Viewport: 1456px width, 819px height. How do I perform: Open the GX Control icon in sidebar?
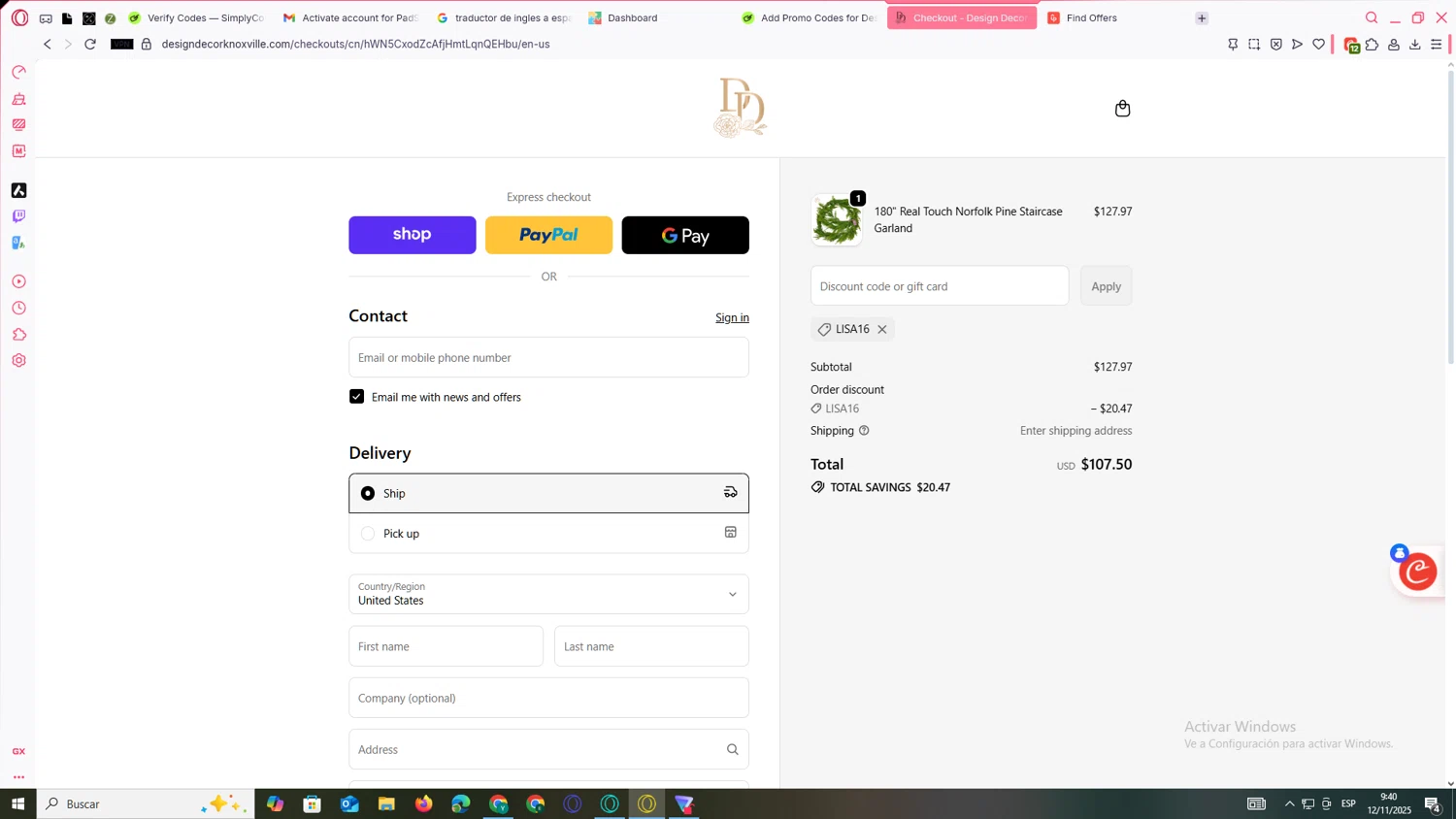tap(18, 73)
